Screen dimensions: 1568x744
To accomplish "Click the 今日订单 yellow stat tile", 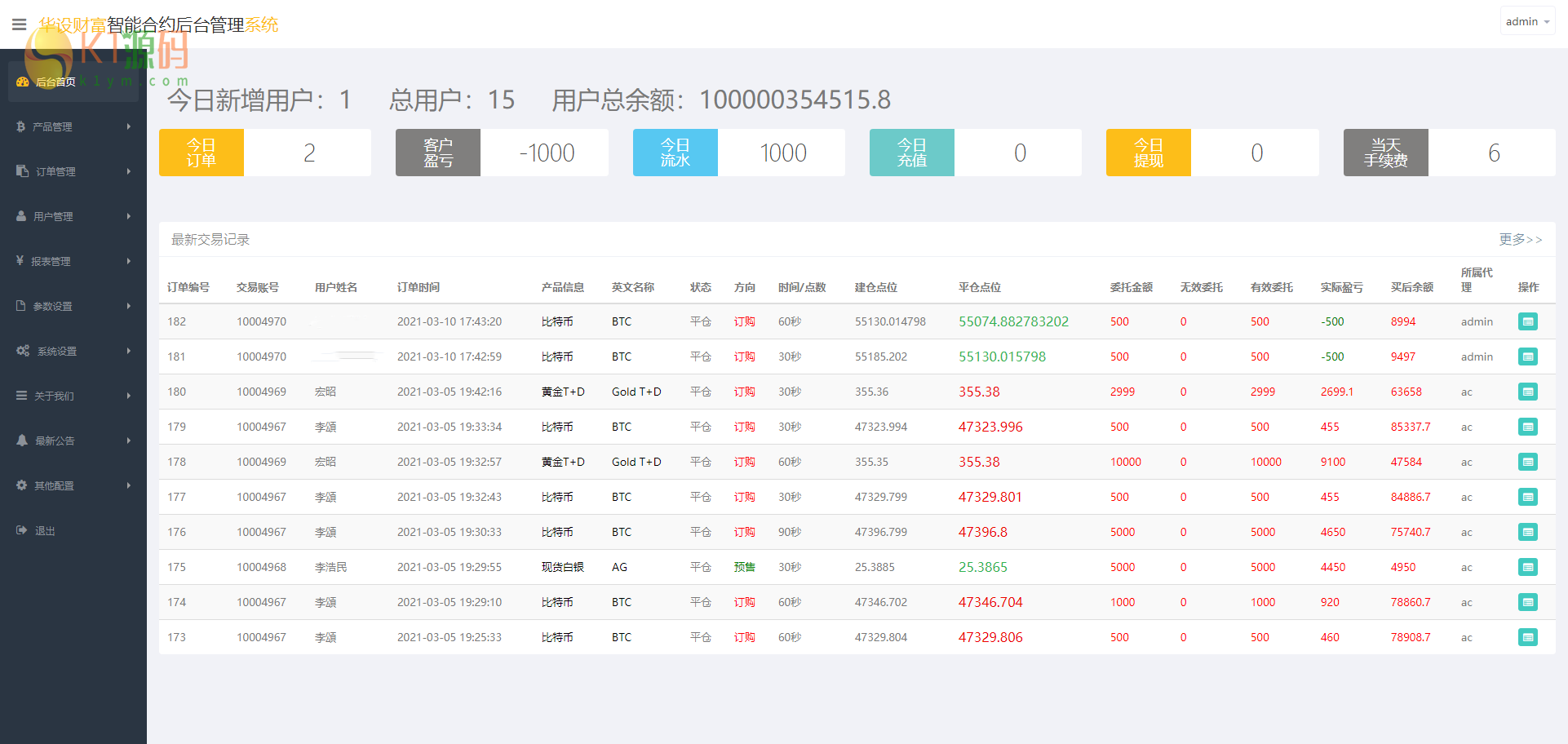I will point(202,153).
